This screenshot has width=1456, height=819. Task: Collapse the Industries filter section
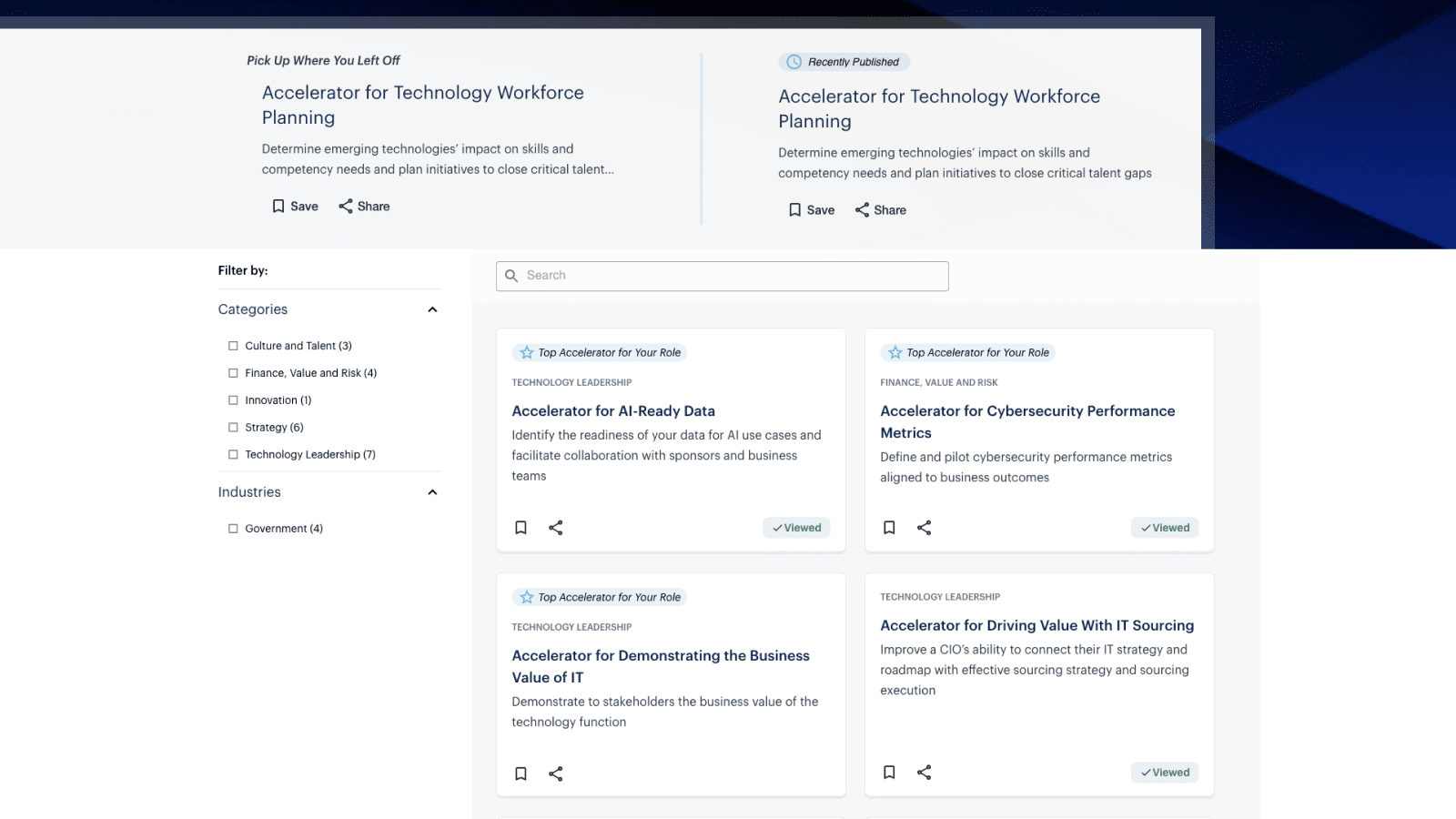(432, 492)
